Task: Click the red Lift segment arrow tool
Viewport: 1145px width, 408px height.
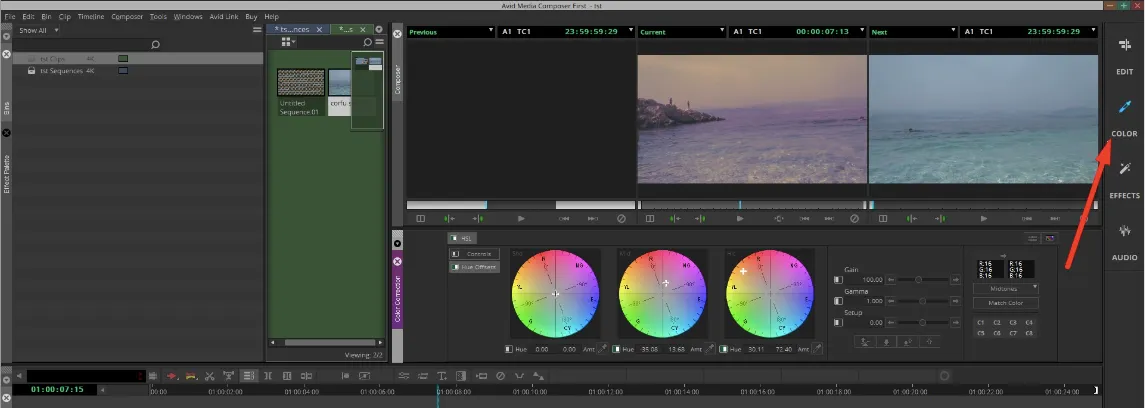Action: (x=172, y=376)
